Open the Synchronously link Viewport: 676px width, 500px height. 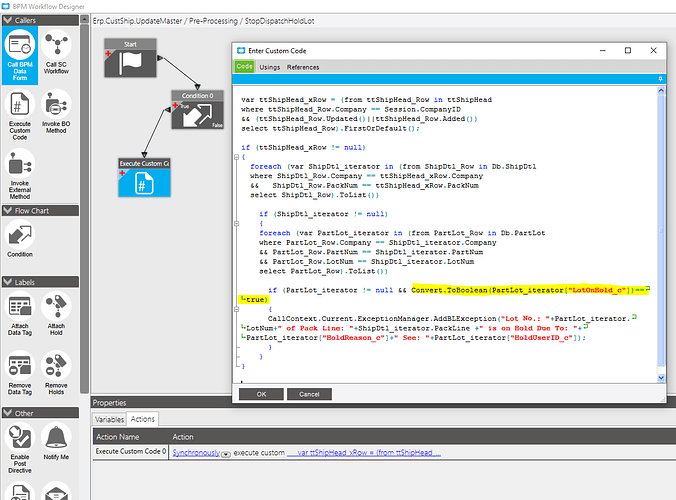coord(196,453)
